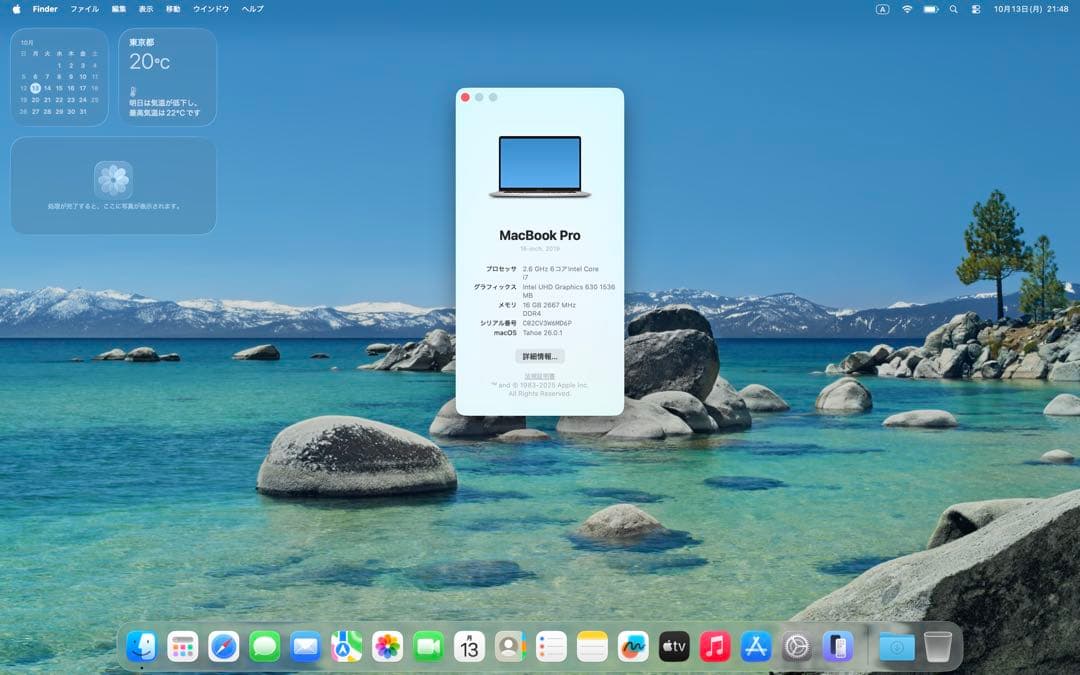Open Spotlight via the magnifying glass icon

954,9
